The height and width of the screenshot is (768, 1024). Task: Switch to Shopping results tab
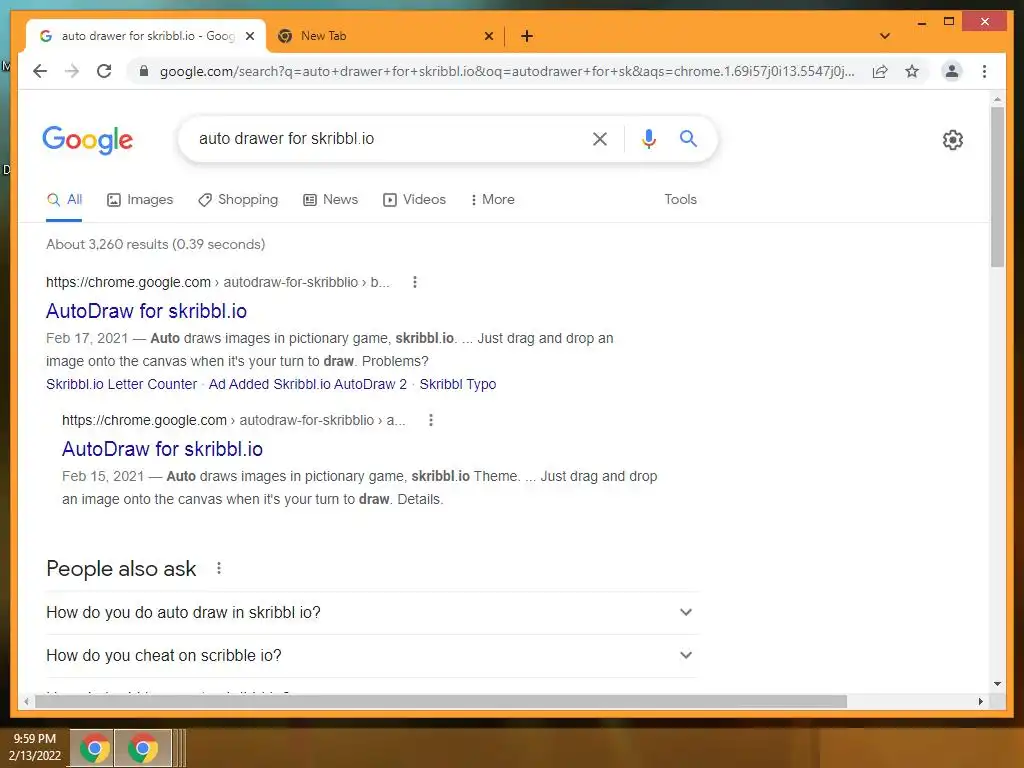238,200
